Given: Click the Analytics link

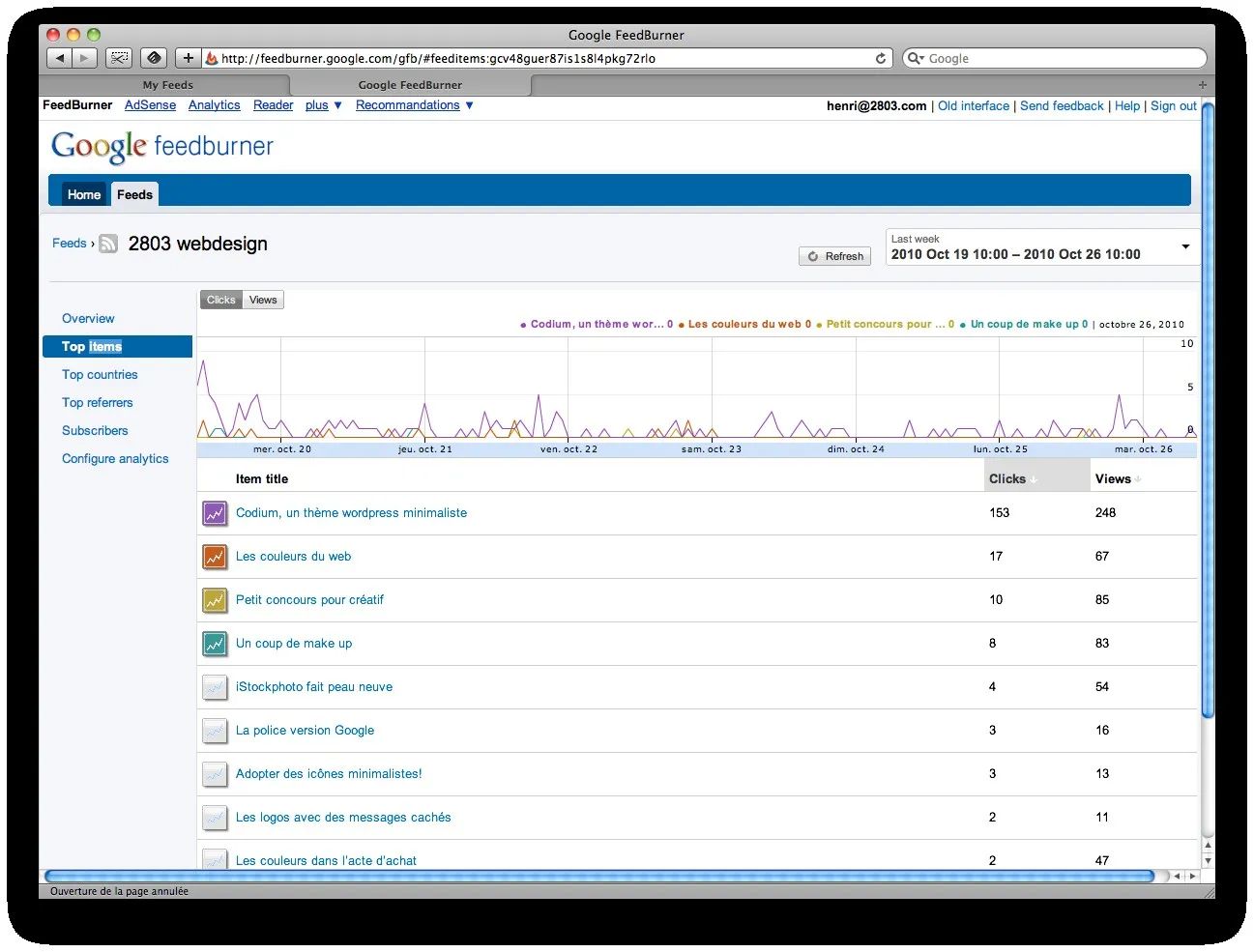Looking at the screenshot, I should point(215,105).
